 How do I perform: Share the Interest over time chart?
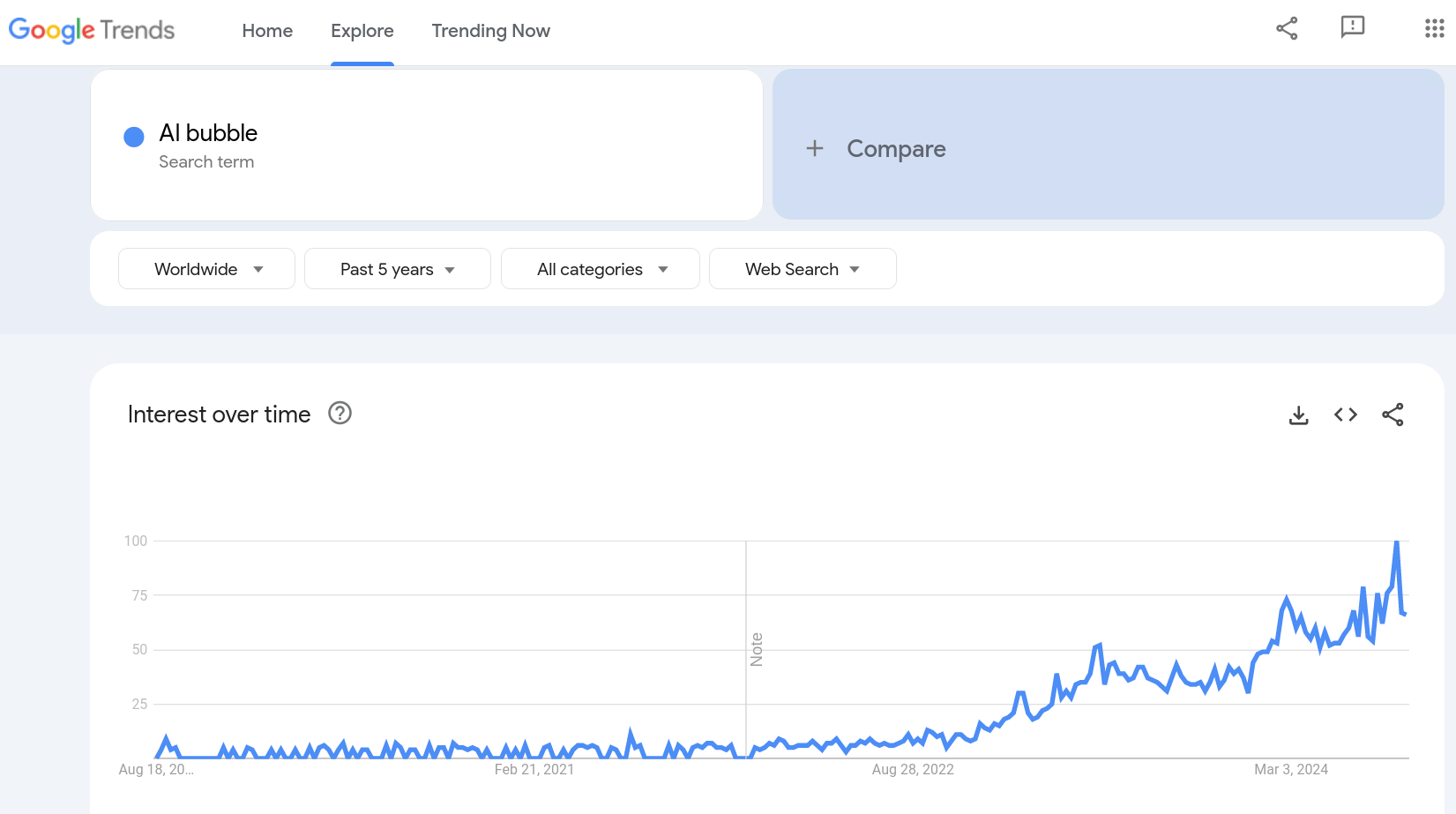click(1393, 414)
